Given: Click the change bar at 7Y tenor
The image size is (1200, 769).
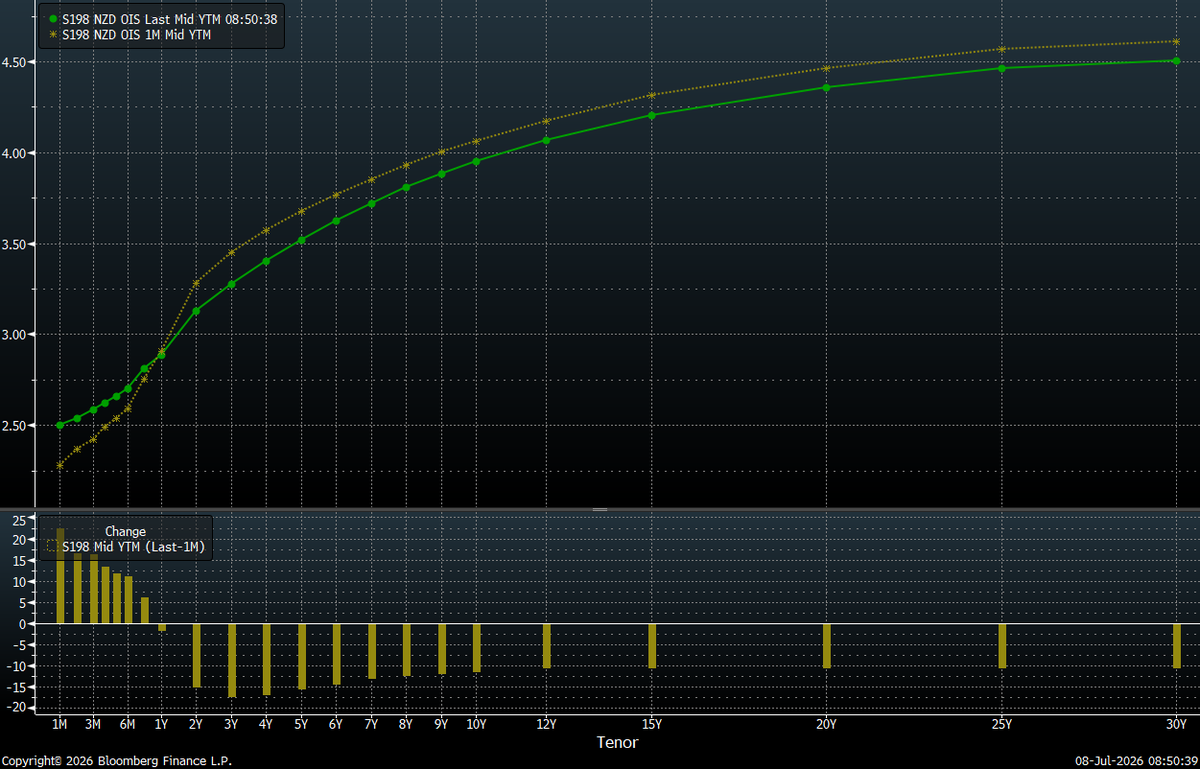Looking at the screenshot, I should (x=372, y=652).
